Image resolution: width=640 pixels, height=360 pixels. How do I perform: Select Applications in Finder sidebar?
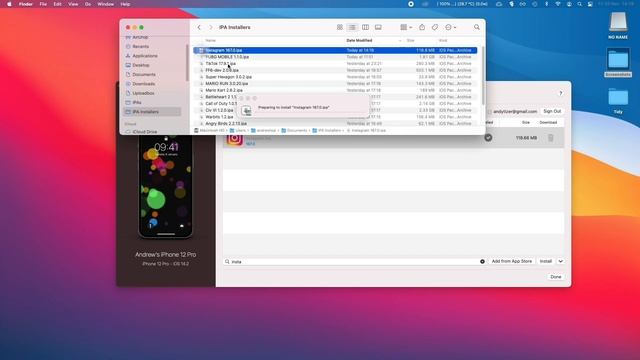[x=144, y=56]
